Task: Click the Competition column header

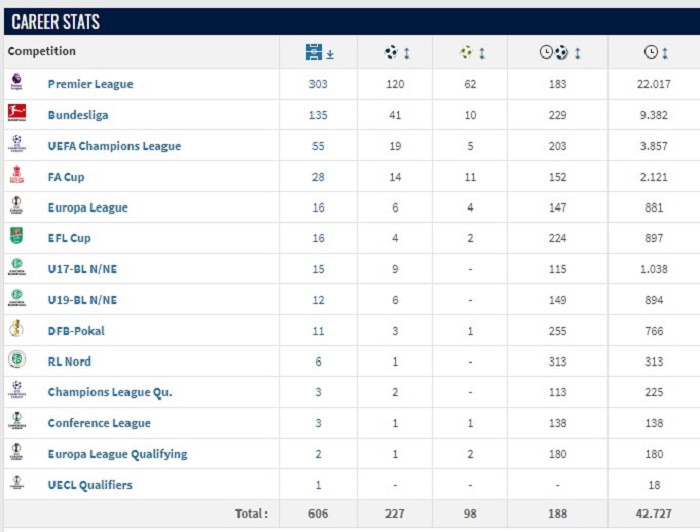Action: point(42,51)
